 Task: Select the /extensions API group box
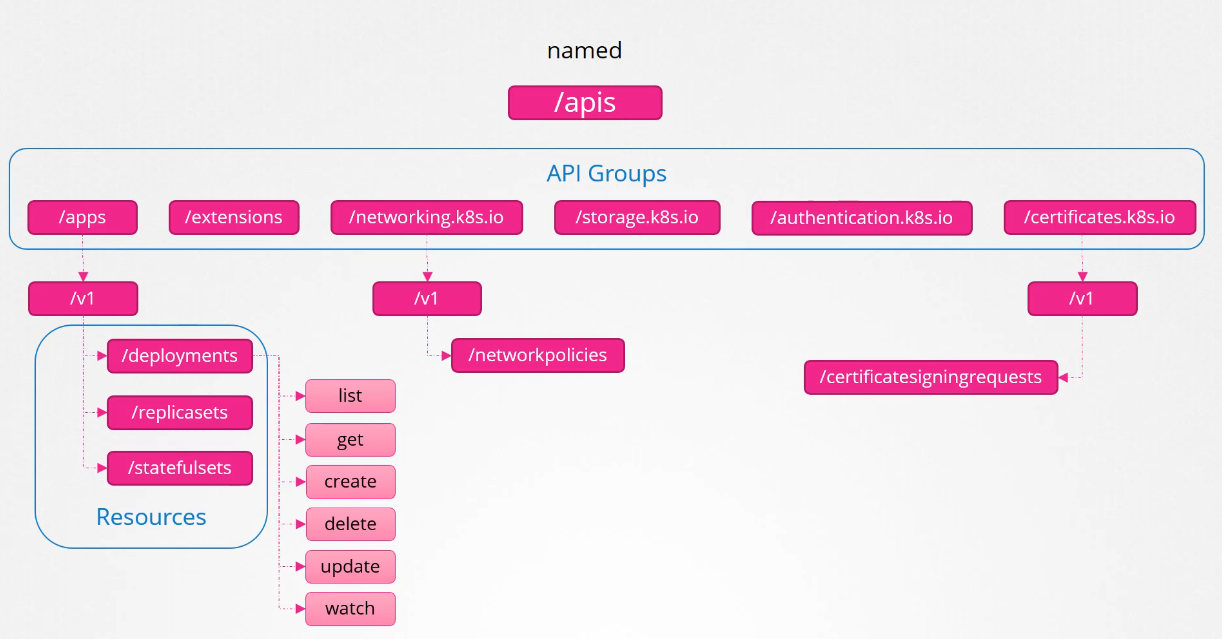[234, 217]
